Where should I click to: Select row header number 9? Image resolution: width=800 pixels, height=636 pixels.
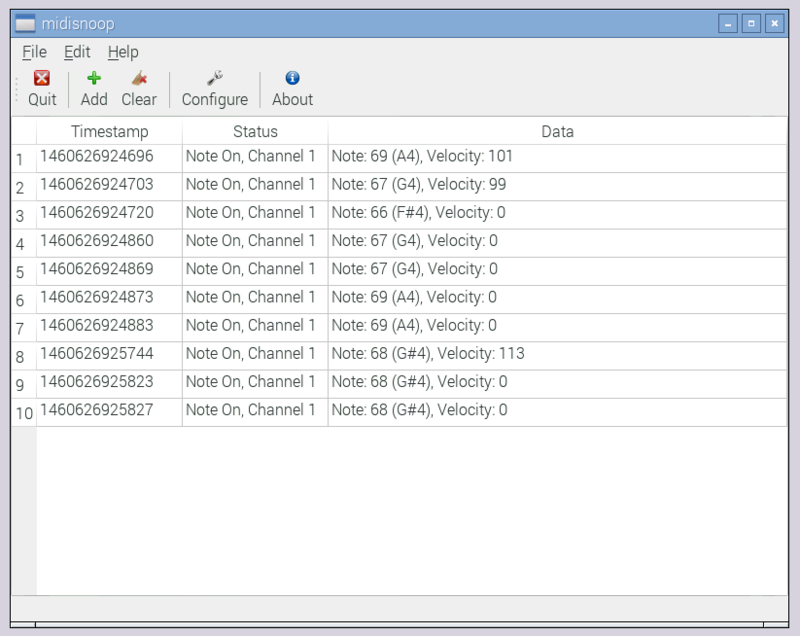(x=24, y=384)
